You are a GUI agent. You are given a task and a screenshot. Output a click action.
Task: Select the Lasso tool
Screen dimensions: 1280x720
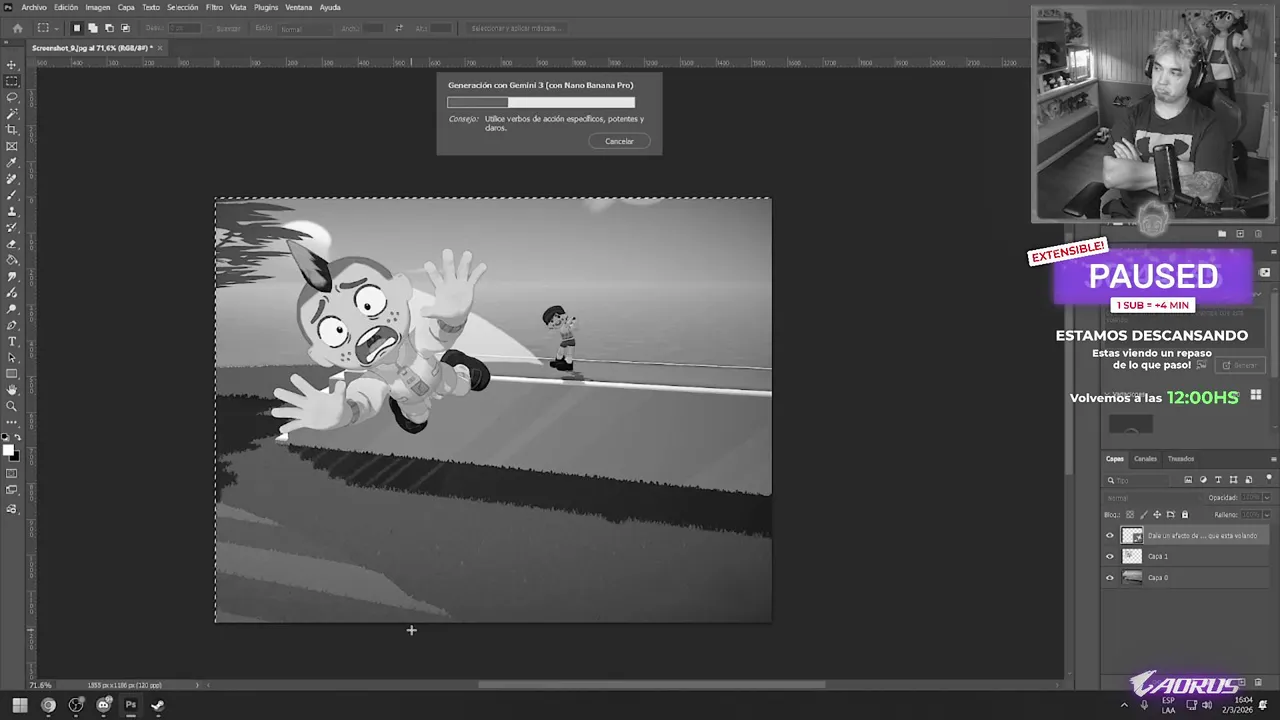point(12,97)
